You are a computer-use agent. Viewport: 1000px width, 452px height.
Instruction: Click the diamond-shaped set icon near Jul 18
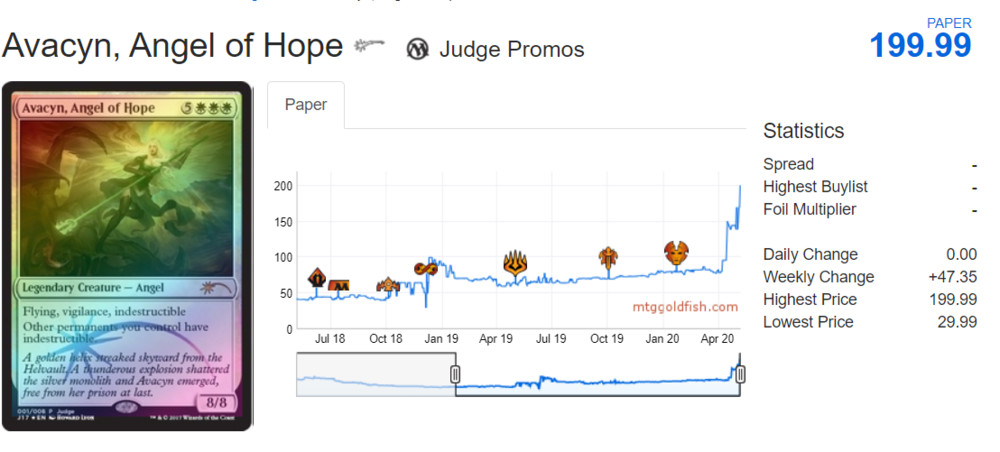(317, 277)
